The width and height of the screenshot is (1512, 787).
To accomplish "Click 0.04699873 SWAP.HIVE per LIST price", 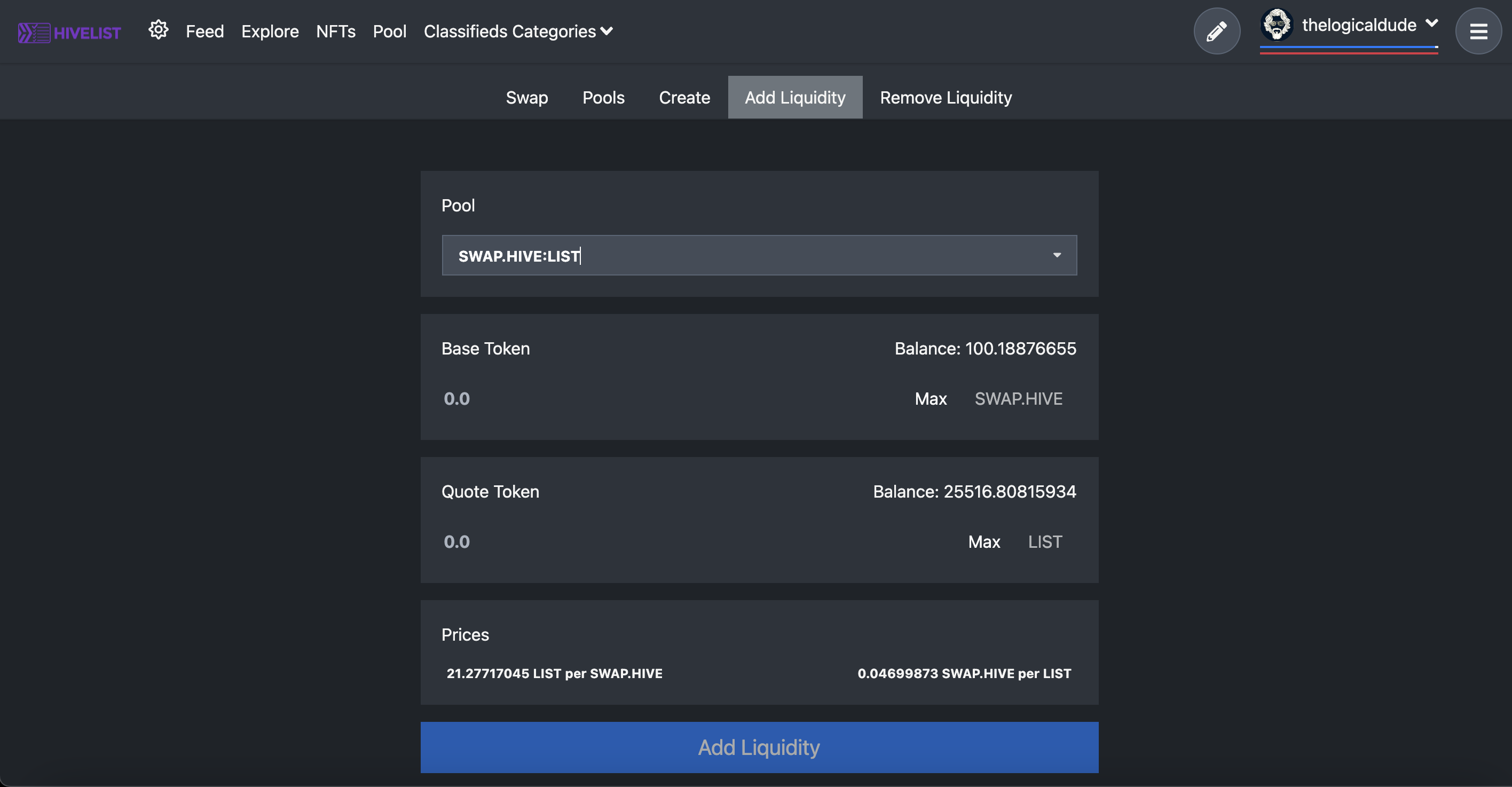I will (964, 674).
